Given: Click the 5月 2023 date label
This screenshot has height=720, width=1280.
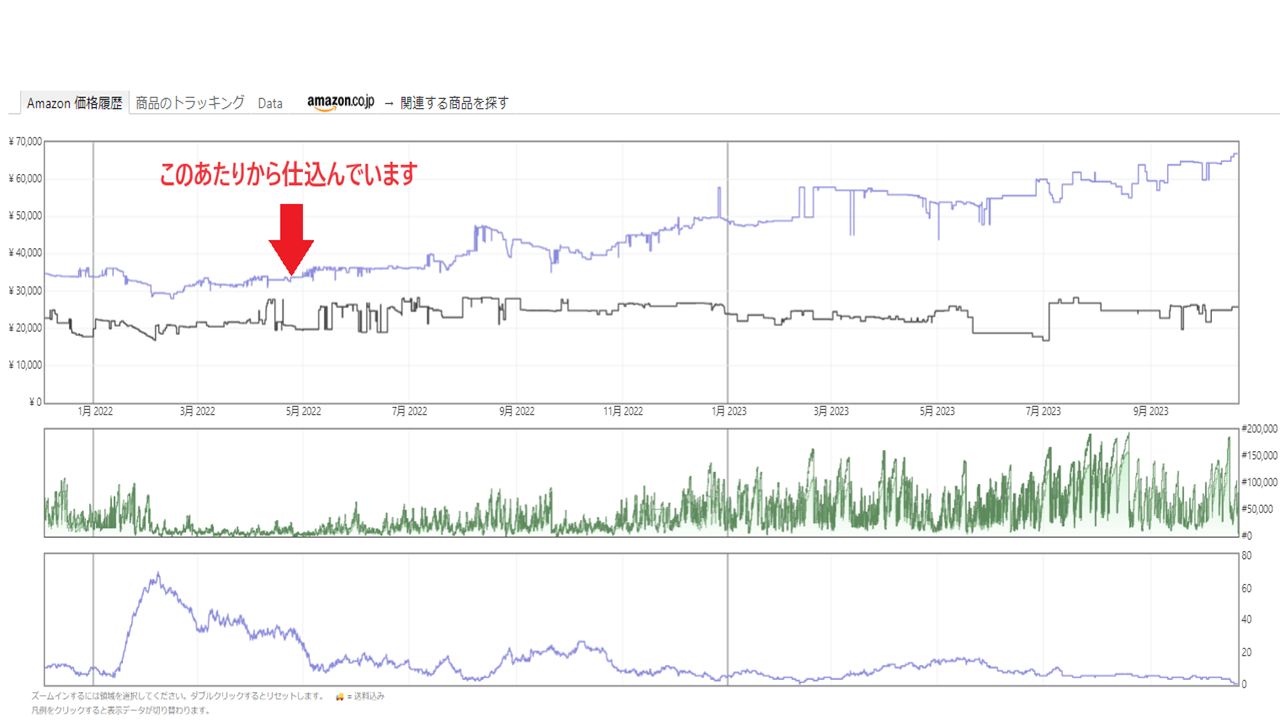Looking at the screenshot, I should coord(937,411).
